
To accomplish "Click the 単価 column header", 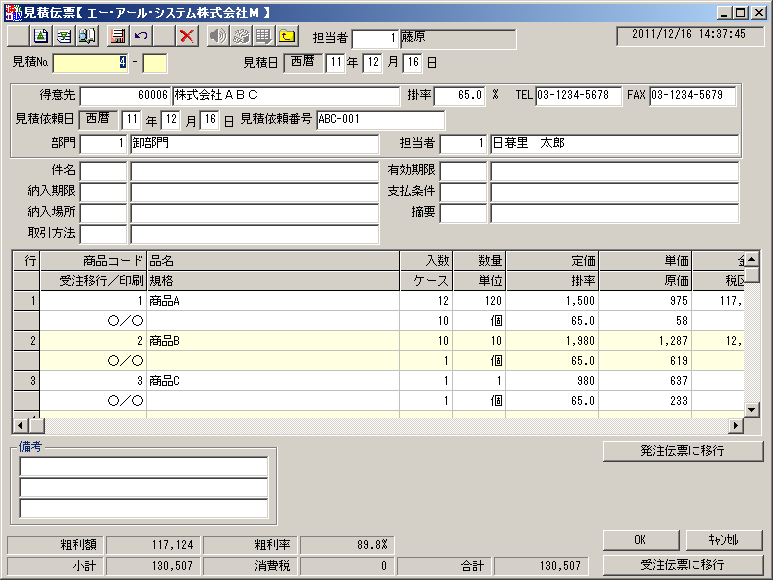I will tap(645, 261).
